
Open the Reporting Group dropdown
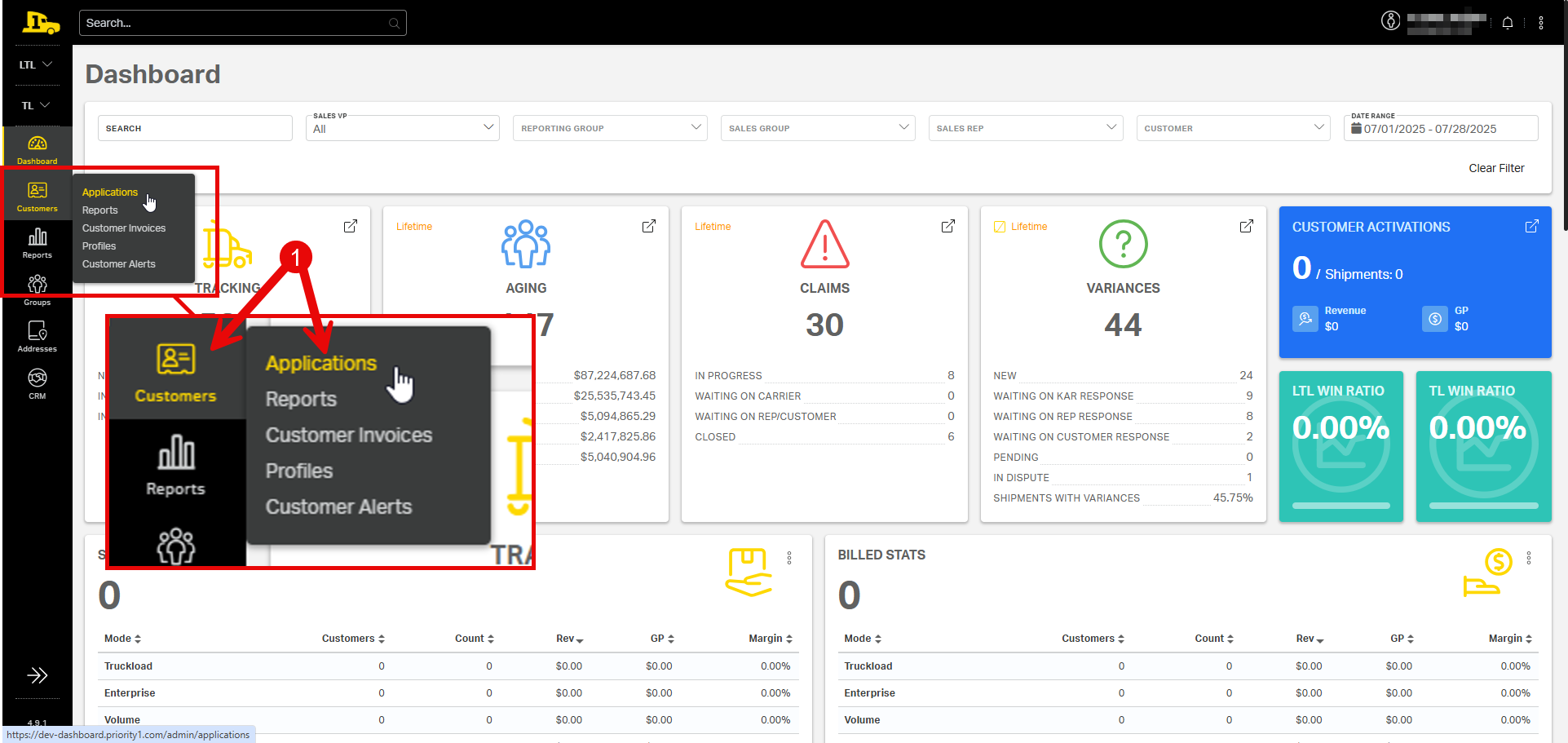(x=610, y=128)
